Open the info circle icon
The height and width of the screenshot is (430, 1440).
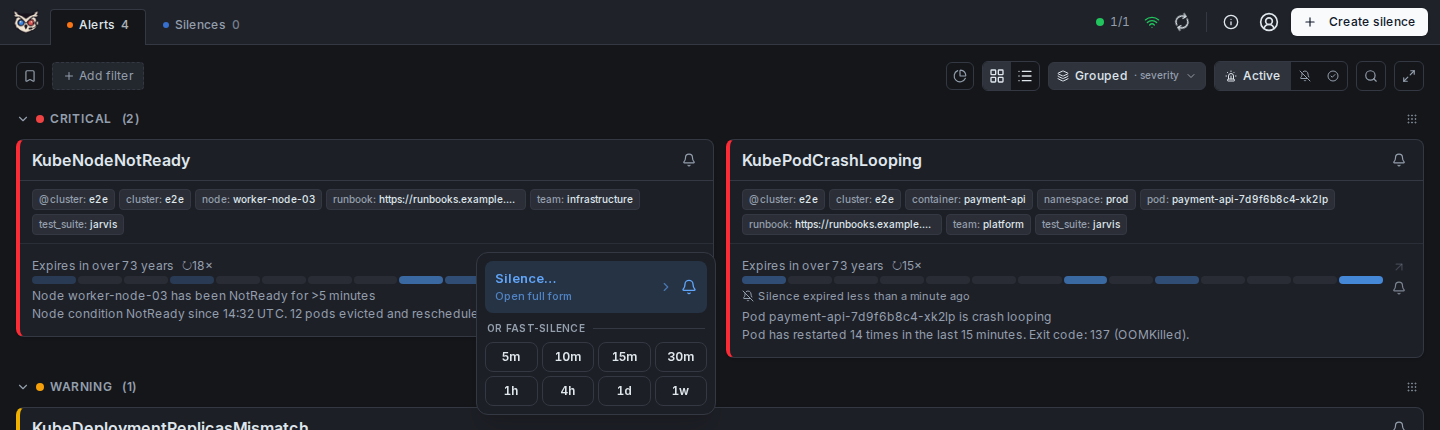[x=1231, y=22]
